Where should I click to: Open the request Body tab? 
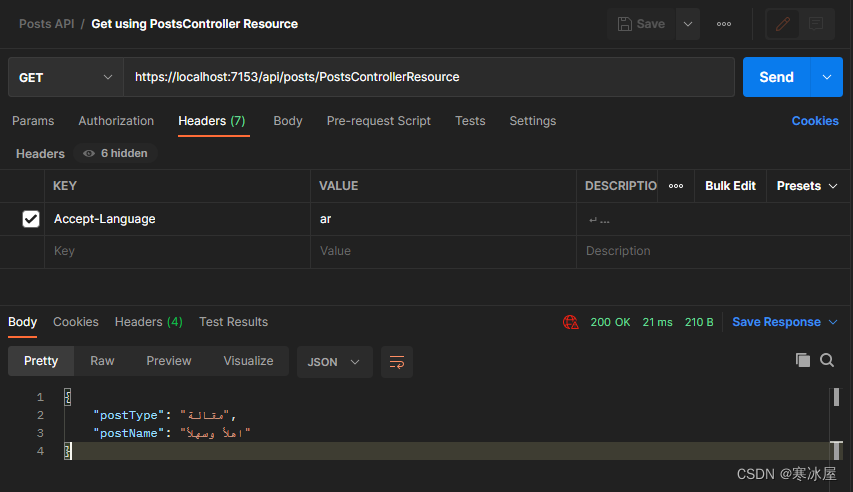(x=288, y=121)
